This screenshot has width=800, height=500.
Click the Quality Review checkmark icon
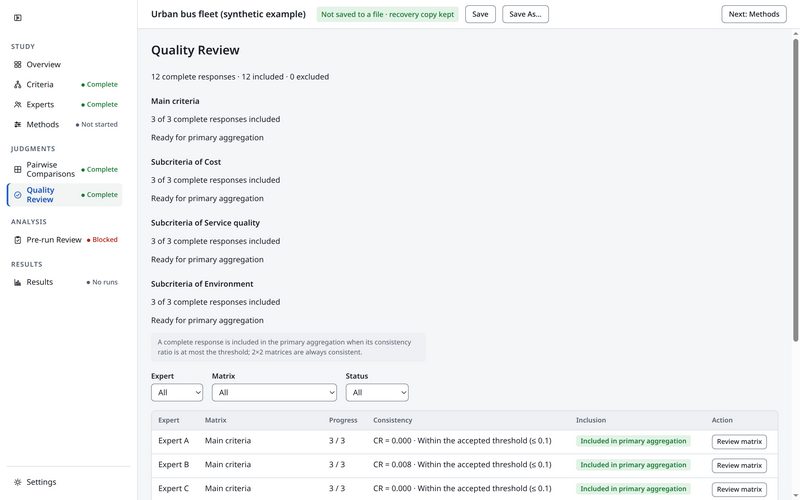pyautogui.click(x=18, y=195)
